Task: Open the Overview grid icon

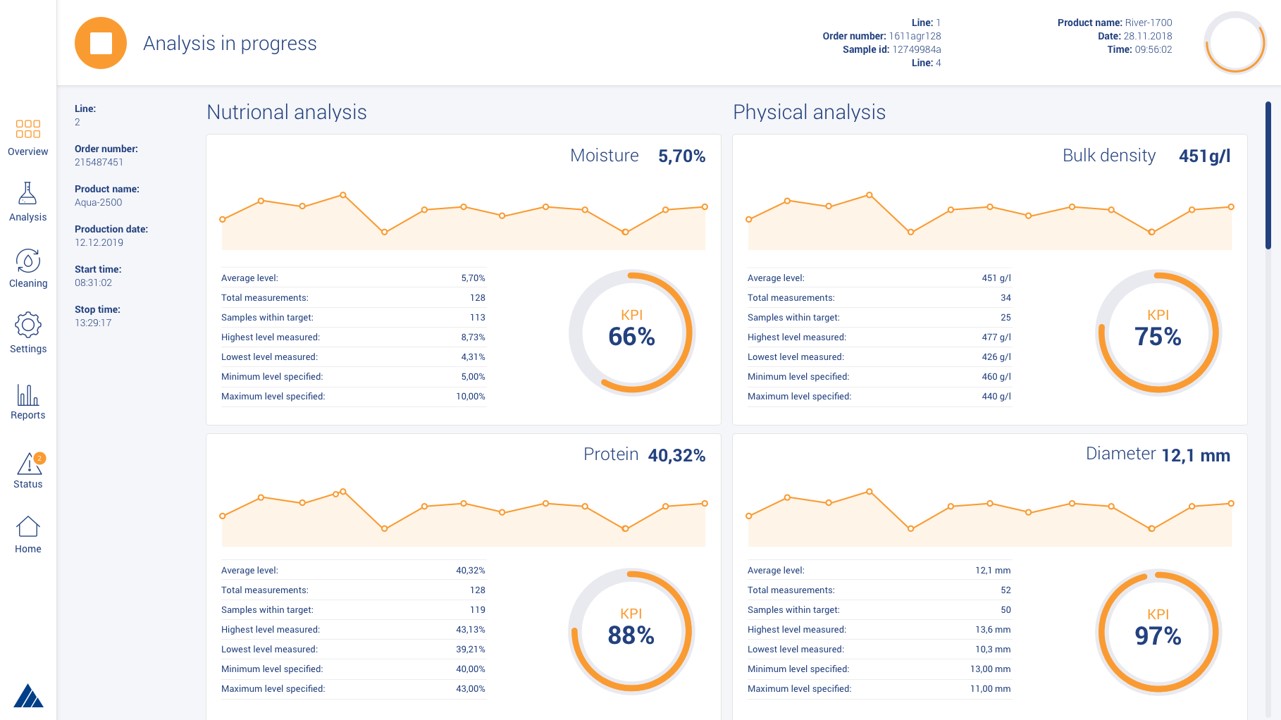Action: (28, 130)
